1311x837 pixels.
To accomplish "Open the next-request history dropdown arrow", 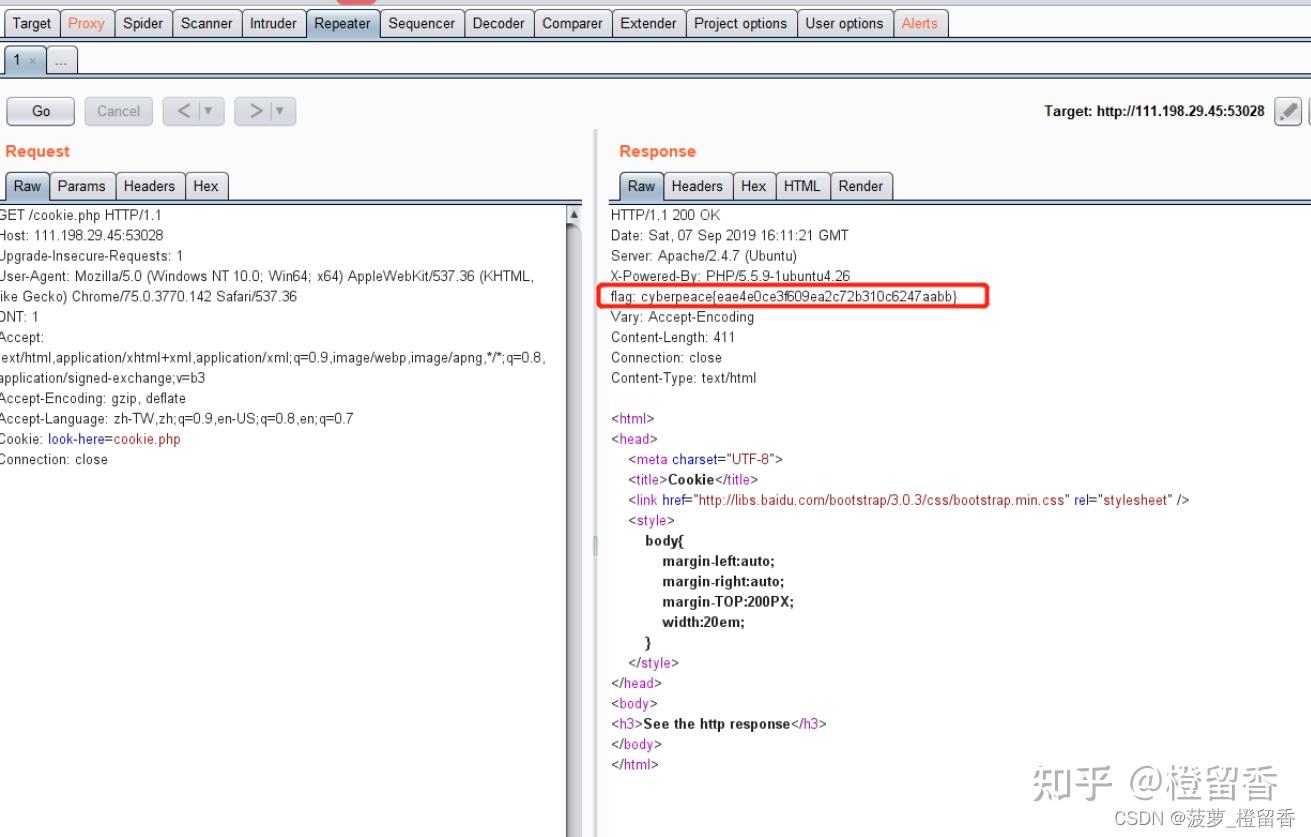I will pyautogui.click(x=281, y=111).
